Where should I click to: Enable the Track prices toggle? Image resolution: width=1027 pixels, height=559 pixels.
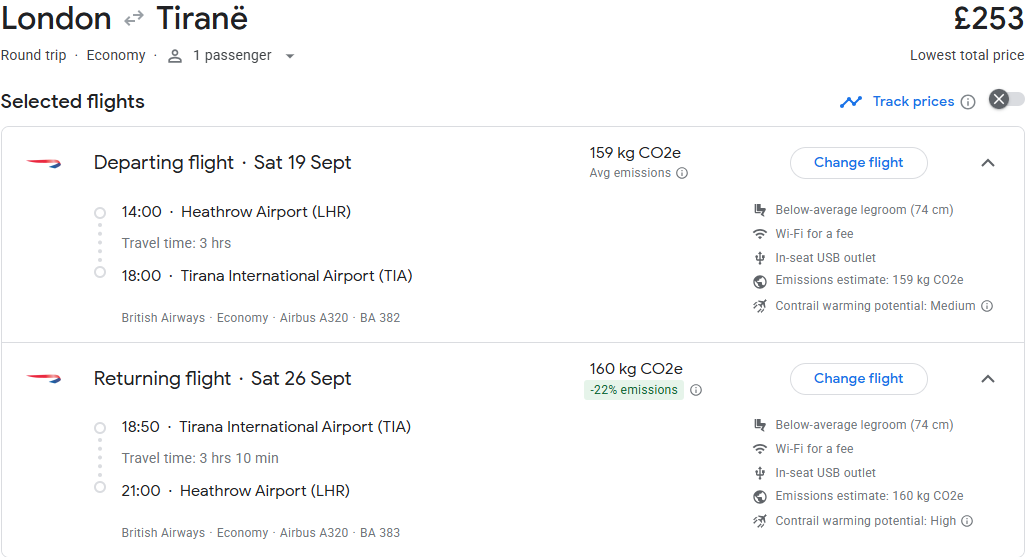pos(1006,99)
